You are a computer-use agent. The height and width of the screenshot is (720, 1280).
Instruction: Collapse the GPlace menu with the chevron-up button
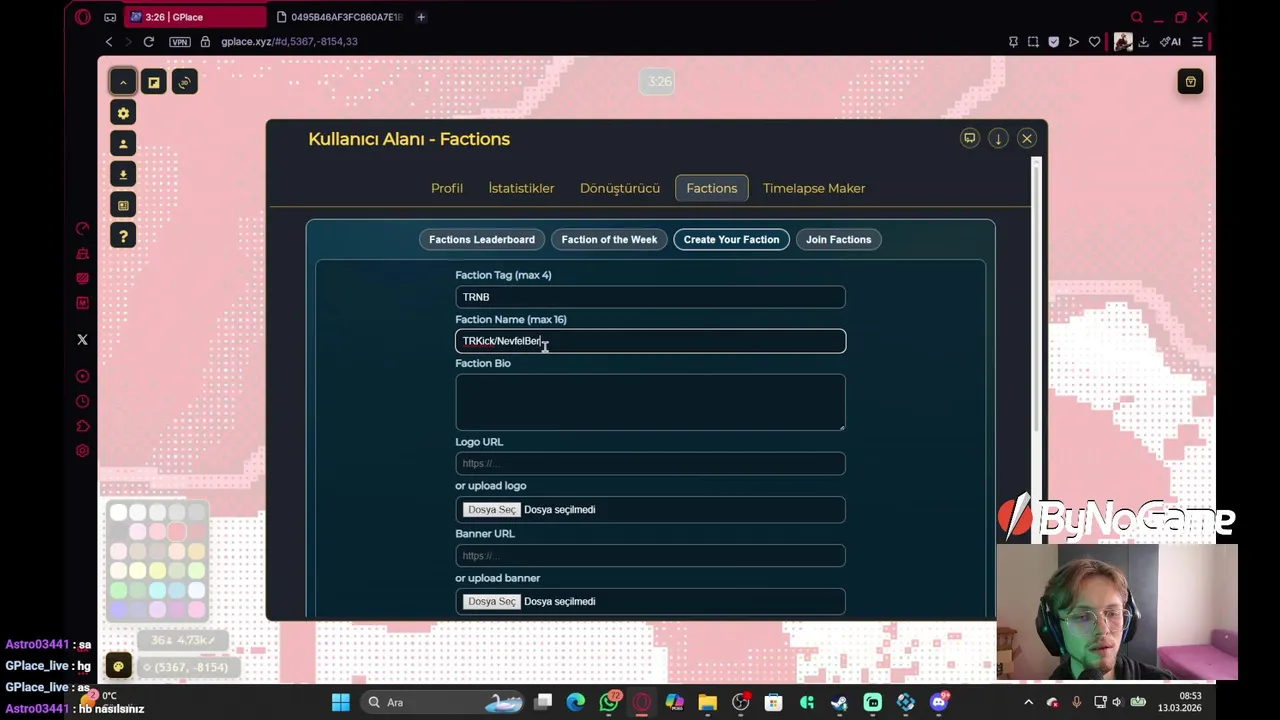click(x=123, y=82)
